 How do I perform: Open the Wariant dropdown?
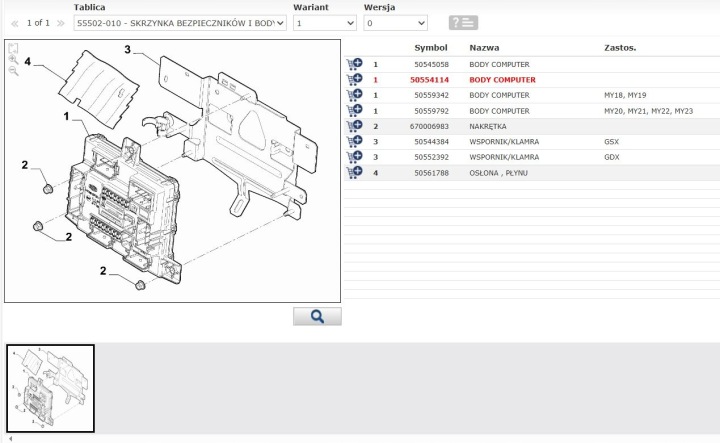pos(325,23)
